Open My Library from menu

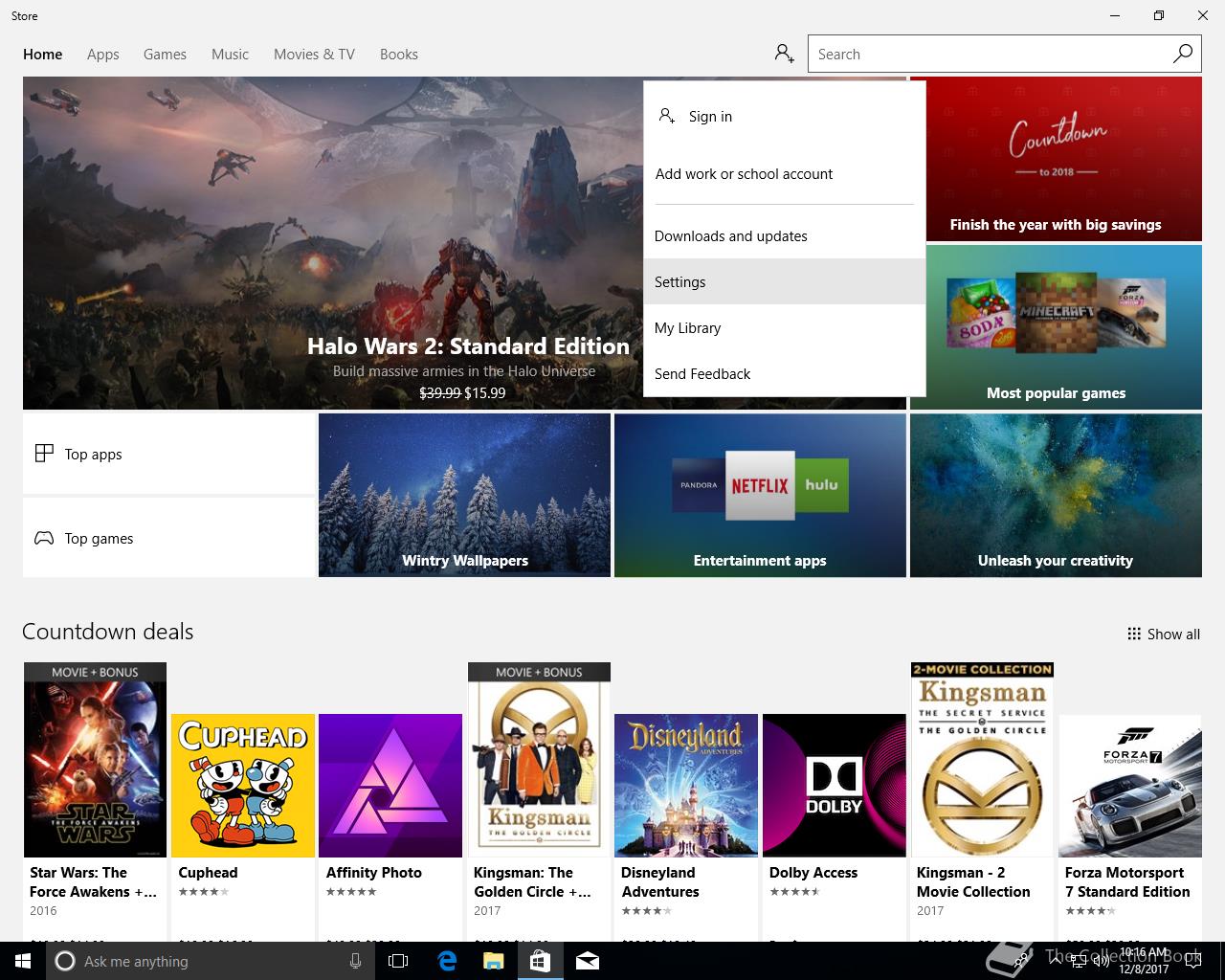click(785, 327)
